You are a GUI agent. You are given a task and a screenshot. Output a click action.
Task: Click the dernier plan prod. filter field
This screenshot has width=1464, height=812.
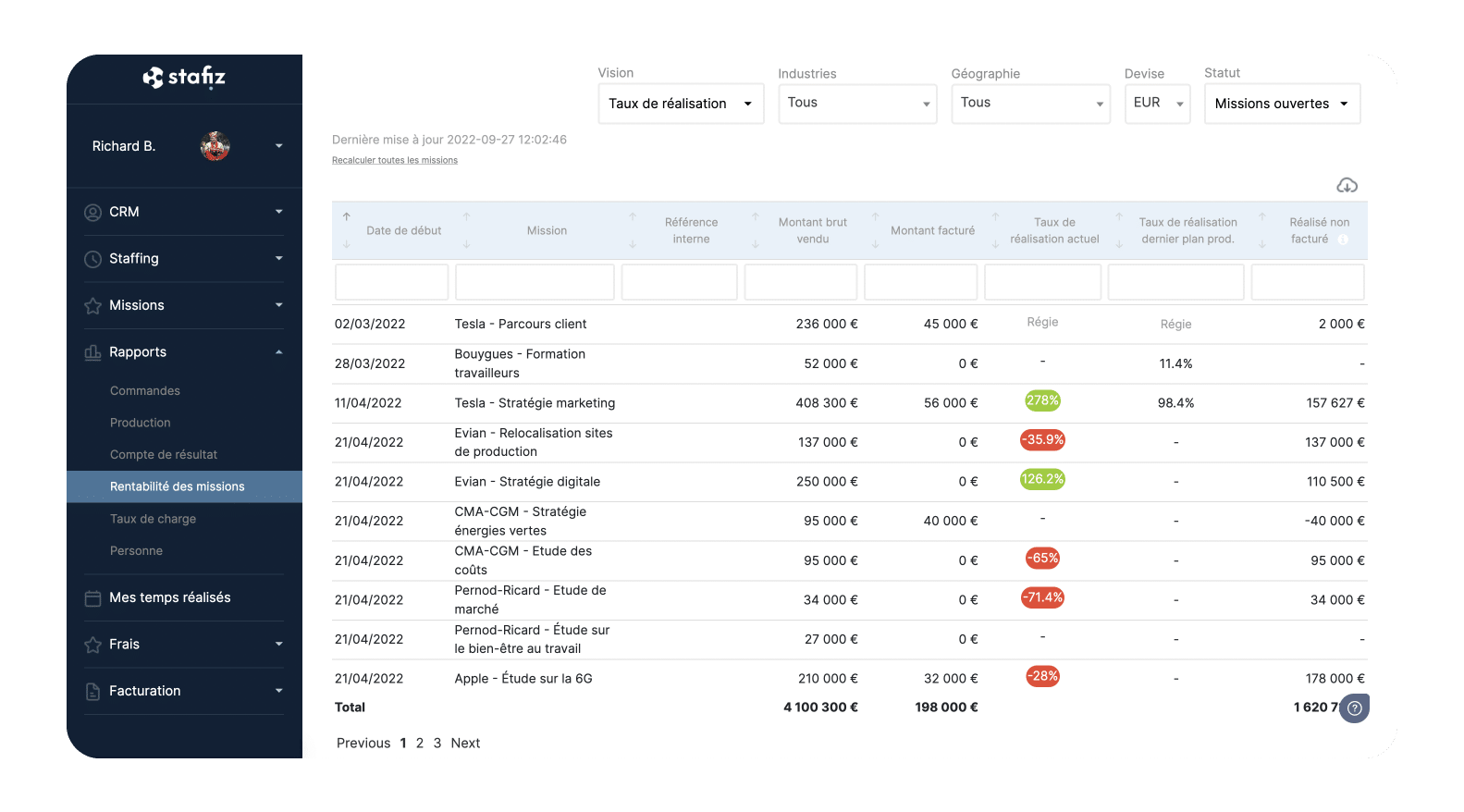pos(1176,282)
